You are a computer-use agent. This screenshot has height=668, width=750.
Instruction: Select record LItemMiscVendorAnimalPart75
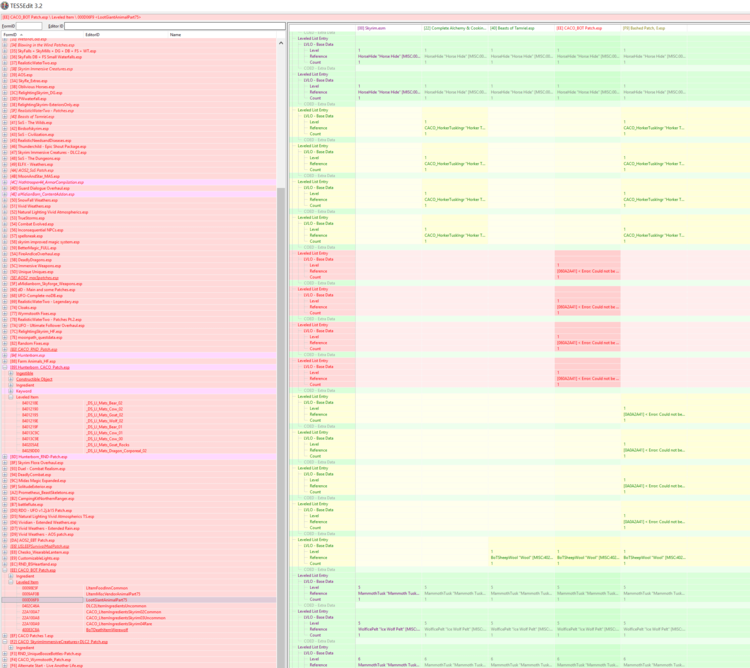click(x=139, y=594)
